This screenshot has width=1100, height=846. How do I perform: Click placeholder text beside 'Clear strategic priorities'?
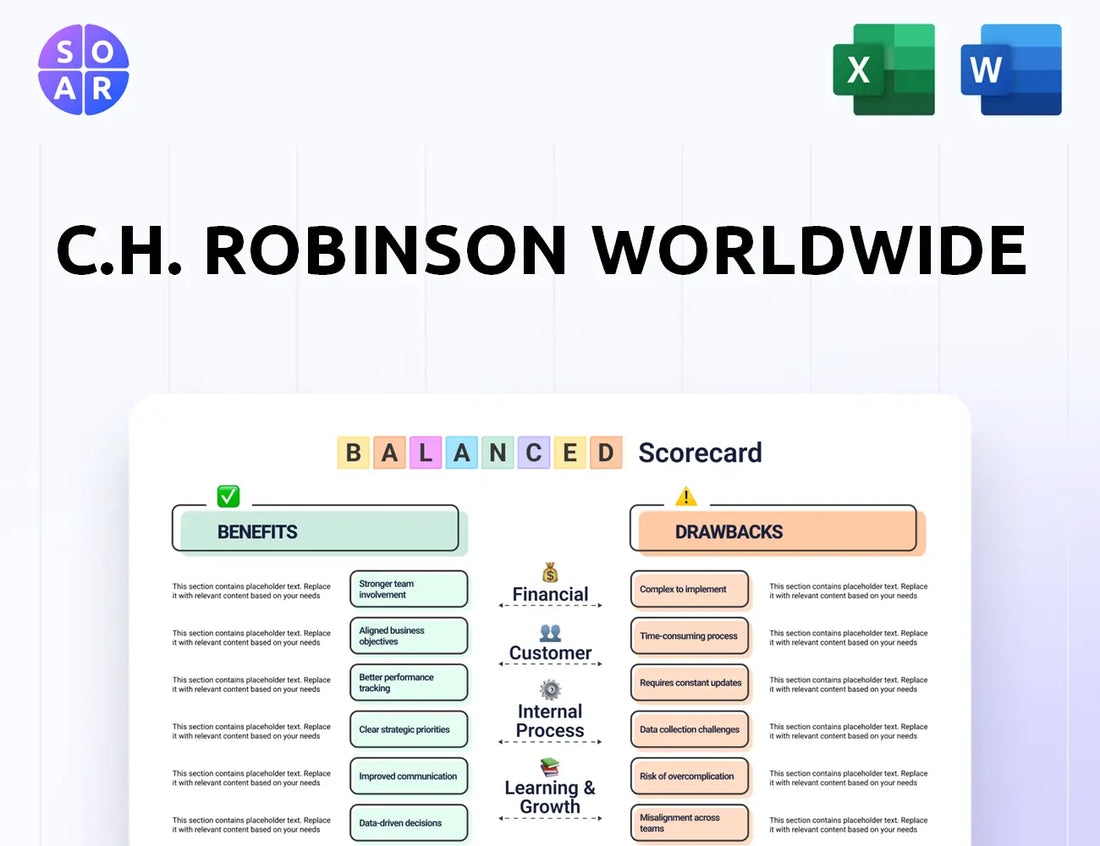(251, 731)
